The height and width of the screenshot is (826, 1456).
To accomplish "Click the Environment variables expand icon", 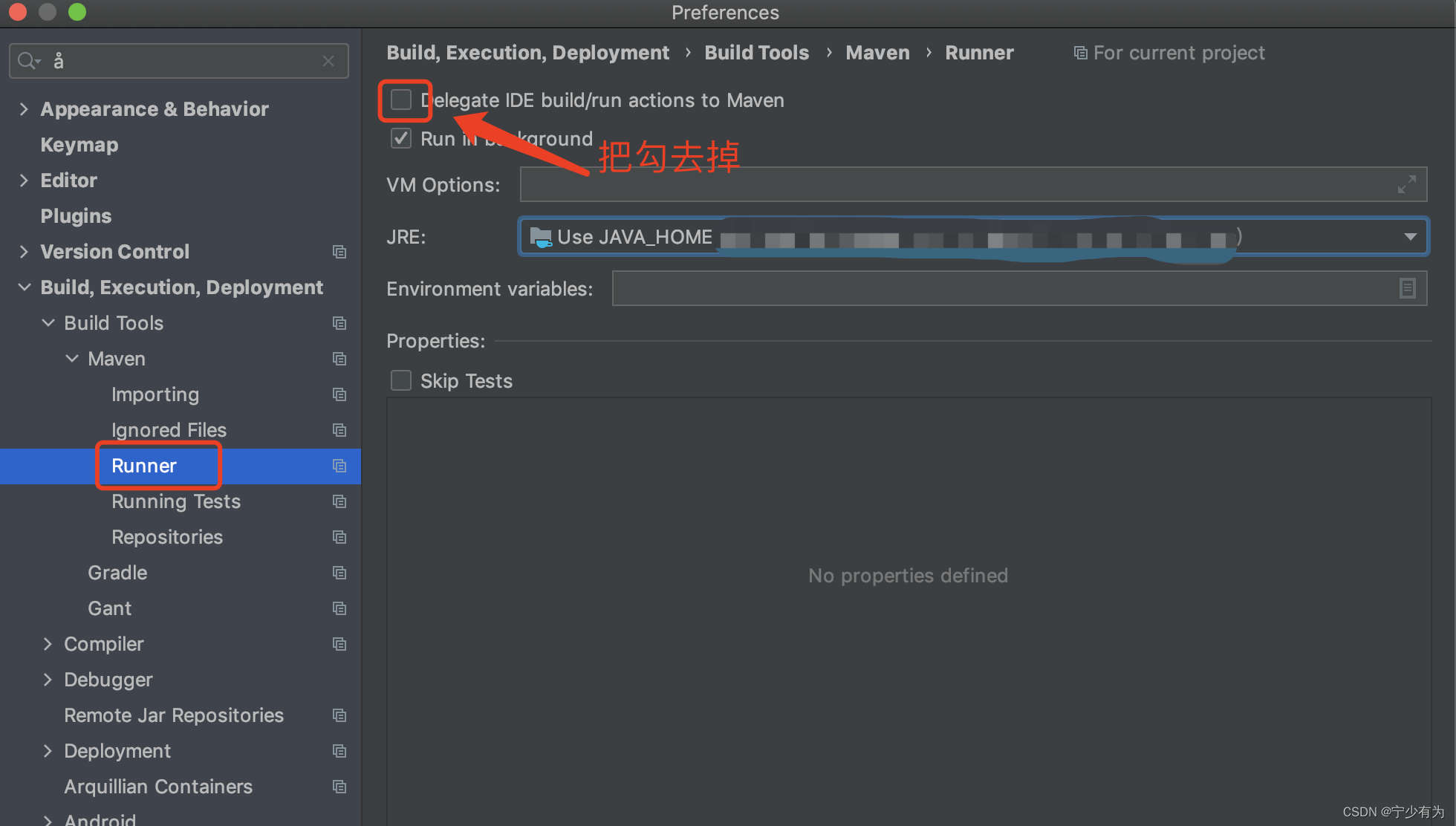I will pos(1408,289).
